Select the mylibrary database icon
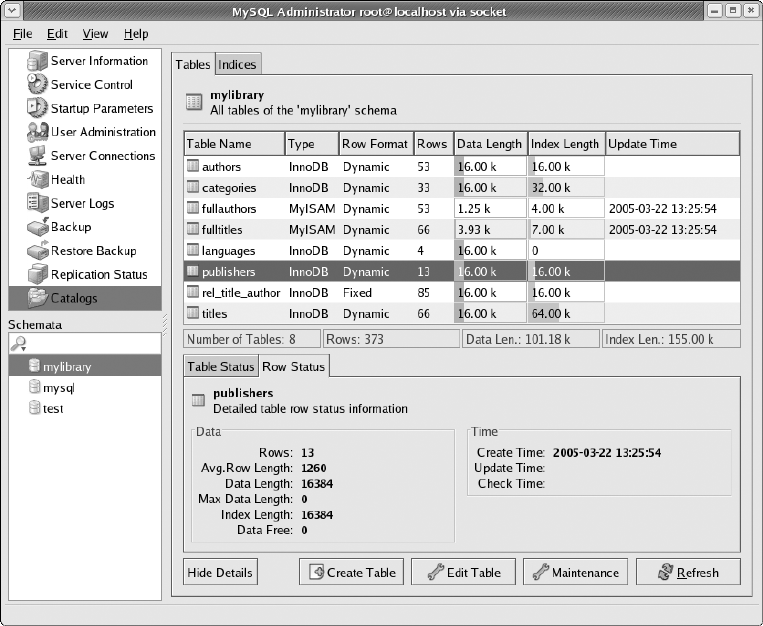The height and width of the screenshot is (626, 763). (34, 366)
